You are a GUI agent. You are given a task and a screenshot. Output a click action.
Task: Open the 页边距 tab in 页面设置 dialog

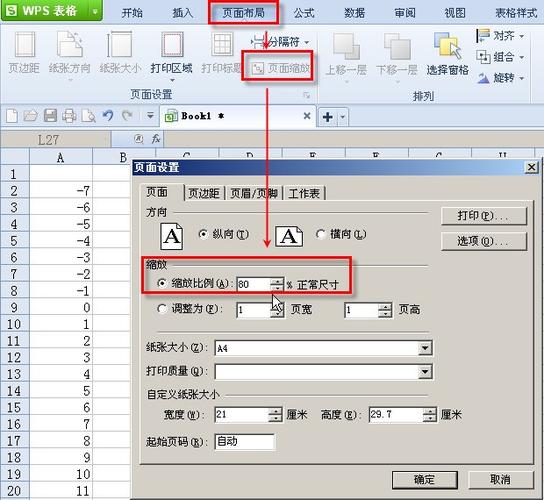point(204,193)
